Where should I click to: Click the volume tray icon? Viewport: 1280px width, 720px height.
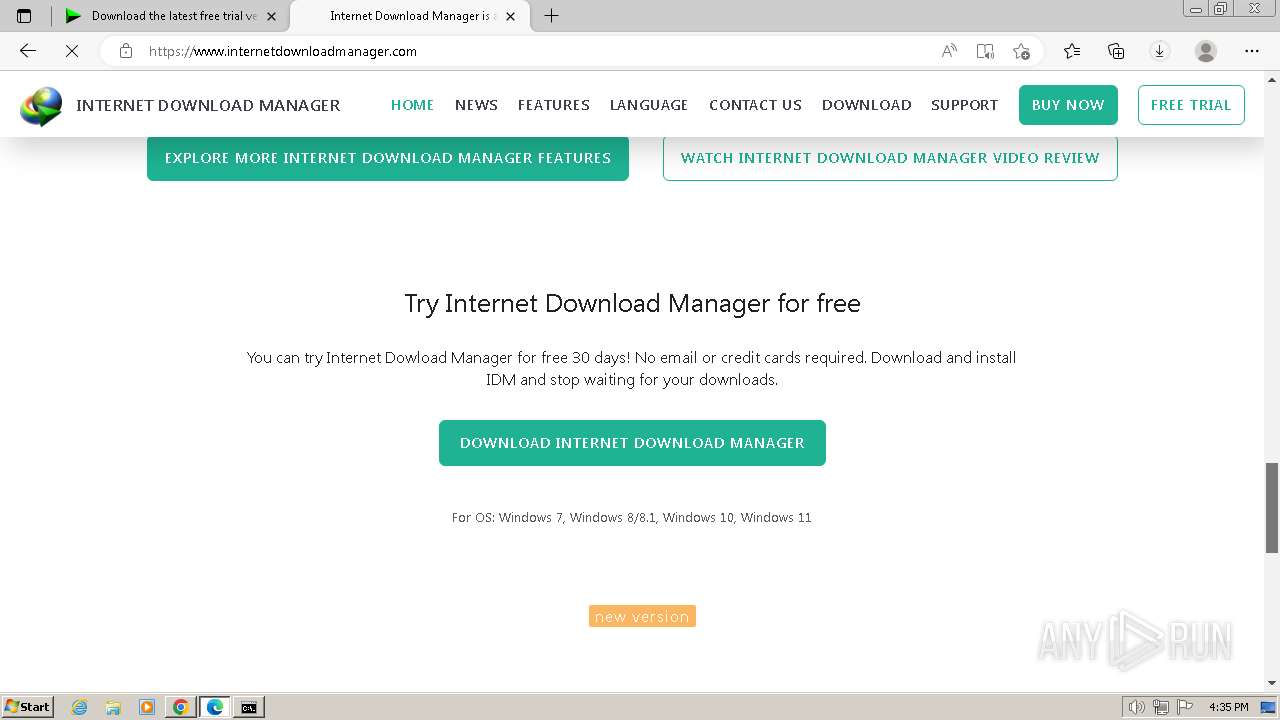click(x=1136, y=707)
